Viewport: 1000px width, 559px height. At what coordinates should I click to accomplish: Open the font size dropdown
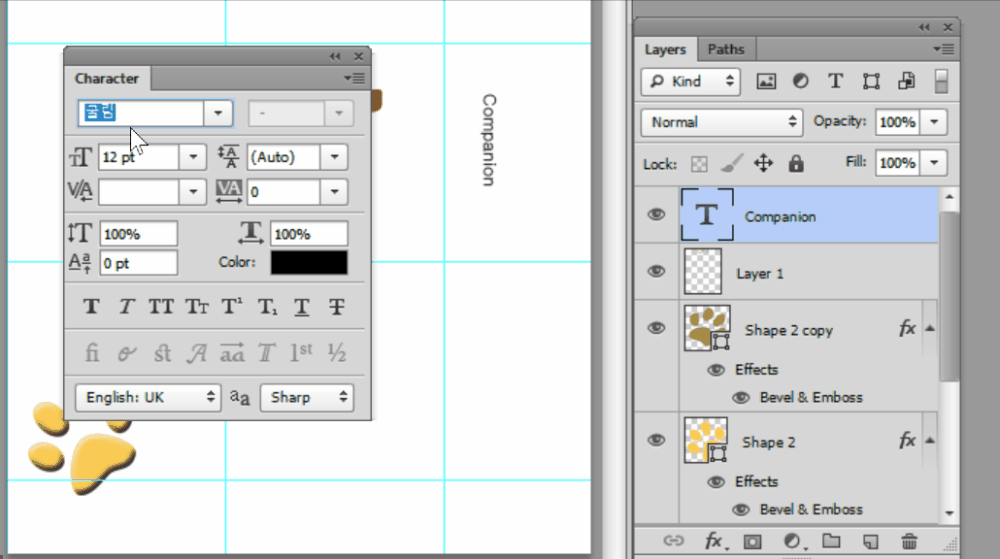pos(193,157)
